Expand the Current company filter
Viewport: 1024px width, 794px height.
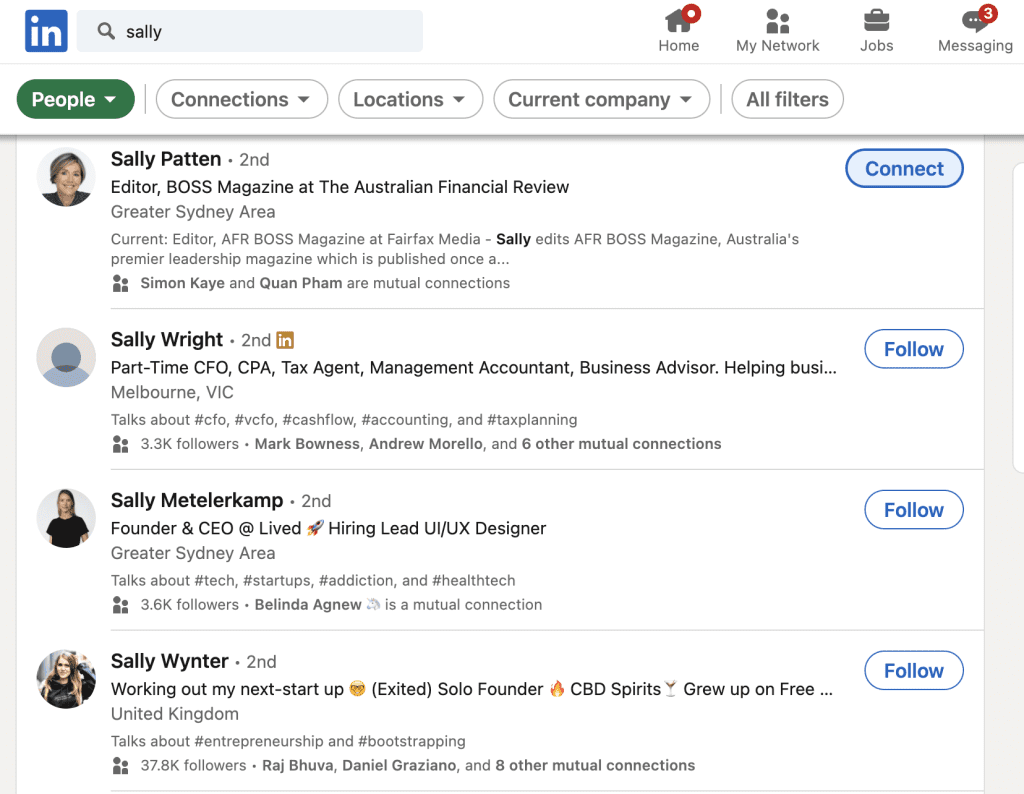pyautogui.click(x=601, y=99)
